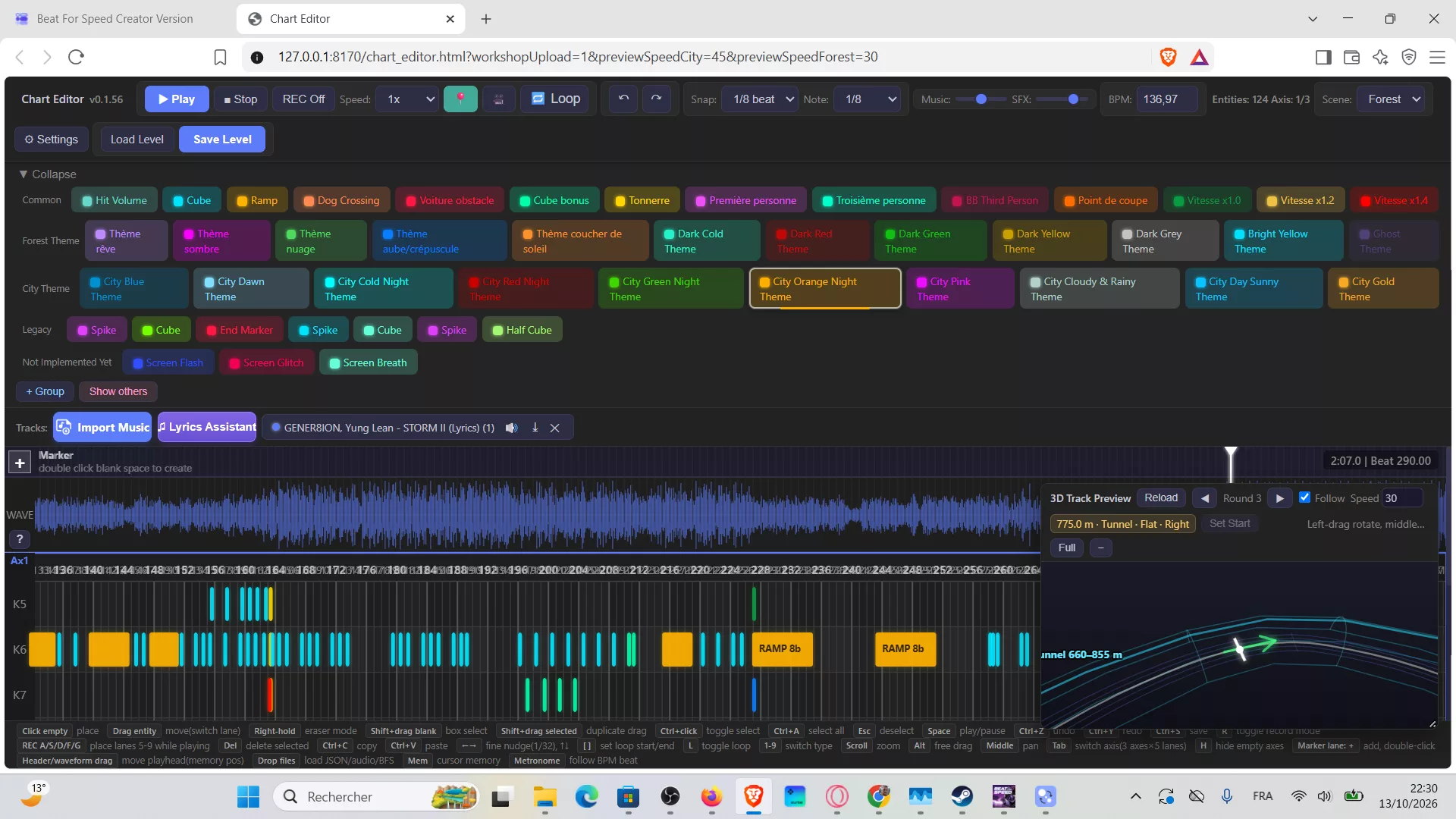Switch to Beat For Speed Creator tab
1456x819 pixels.
click(115, 19)
